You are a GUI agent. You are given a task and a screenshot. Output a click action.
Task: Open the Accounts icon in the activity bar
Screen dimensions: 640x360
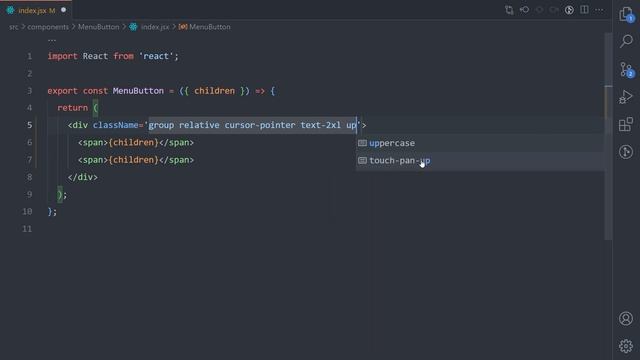click(626, 318)
